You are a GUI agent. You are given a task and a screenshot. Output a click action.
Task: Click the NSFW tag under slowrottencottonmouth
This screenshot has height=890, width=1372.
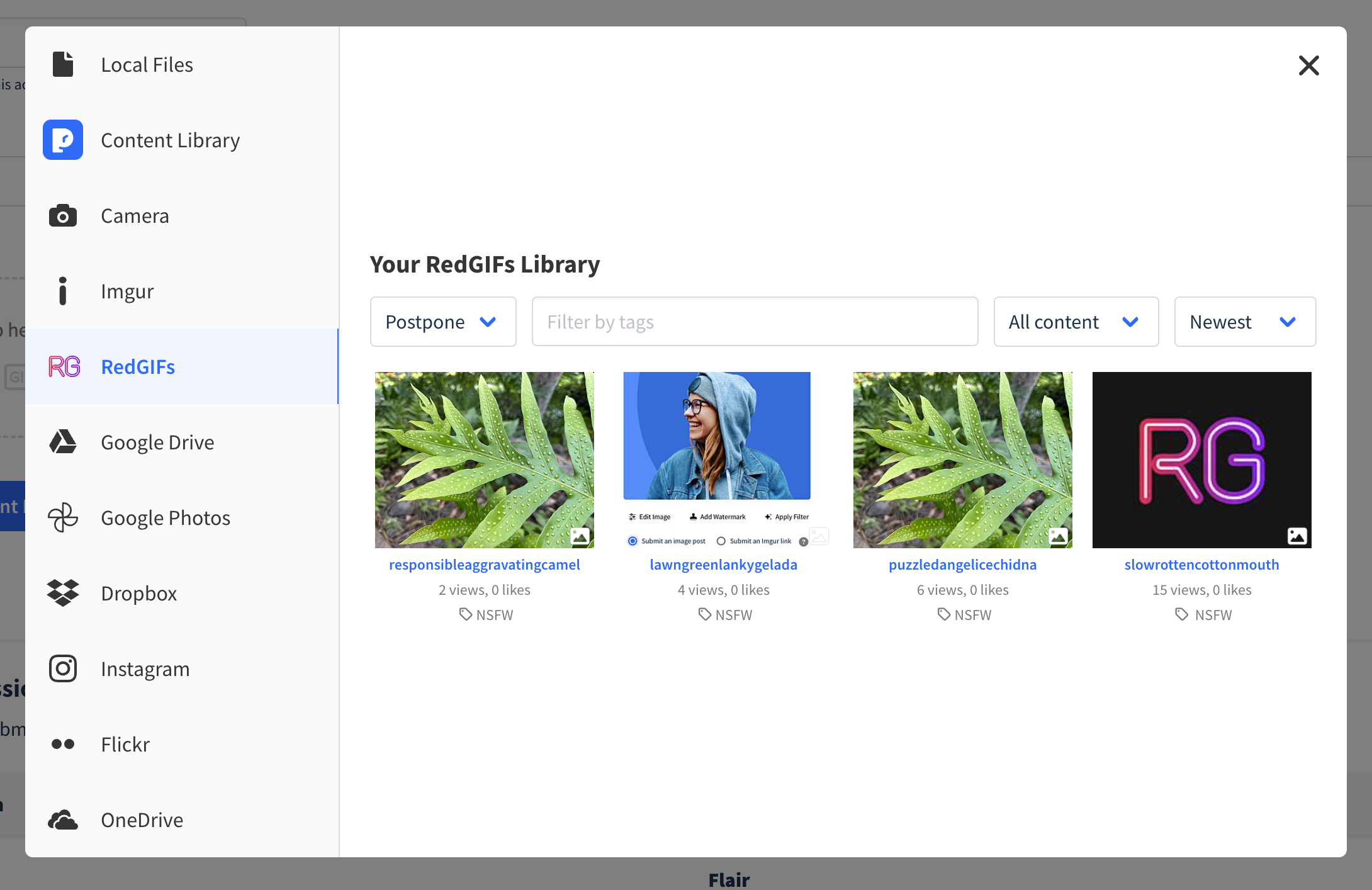[1213, 615]
